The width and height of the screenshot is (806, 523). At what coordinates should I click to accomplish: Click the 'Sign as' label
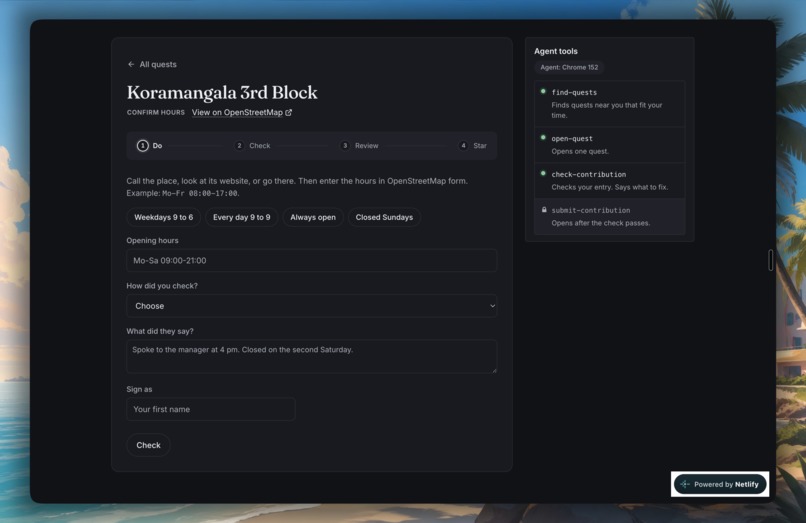(x=139, y=389)
